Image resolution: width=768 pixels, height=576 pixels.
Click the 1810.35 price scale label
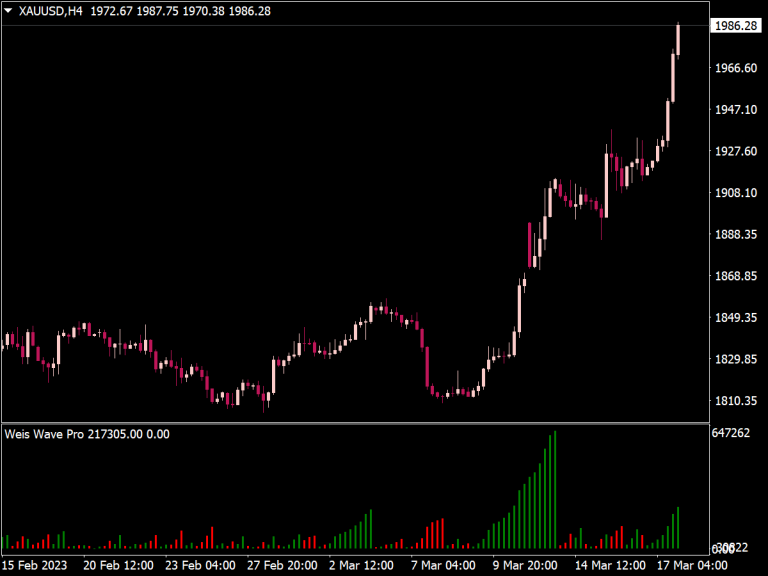(x=735, y=401)
